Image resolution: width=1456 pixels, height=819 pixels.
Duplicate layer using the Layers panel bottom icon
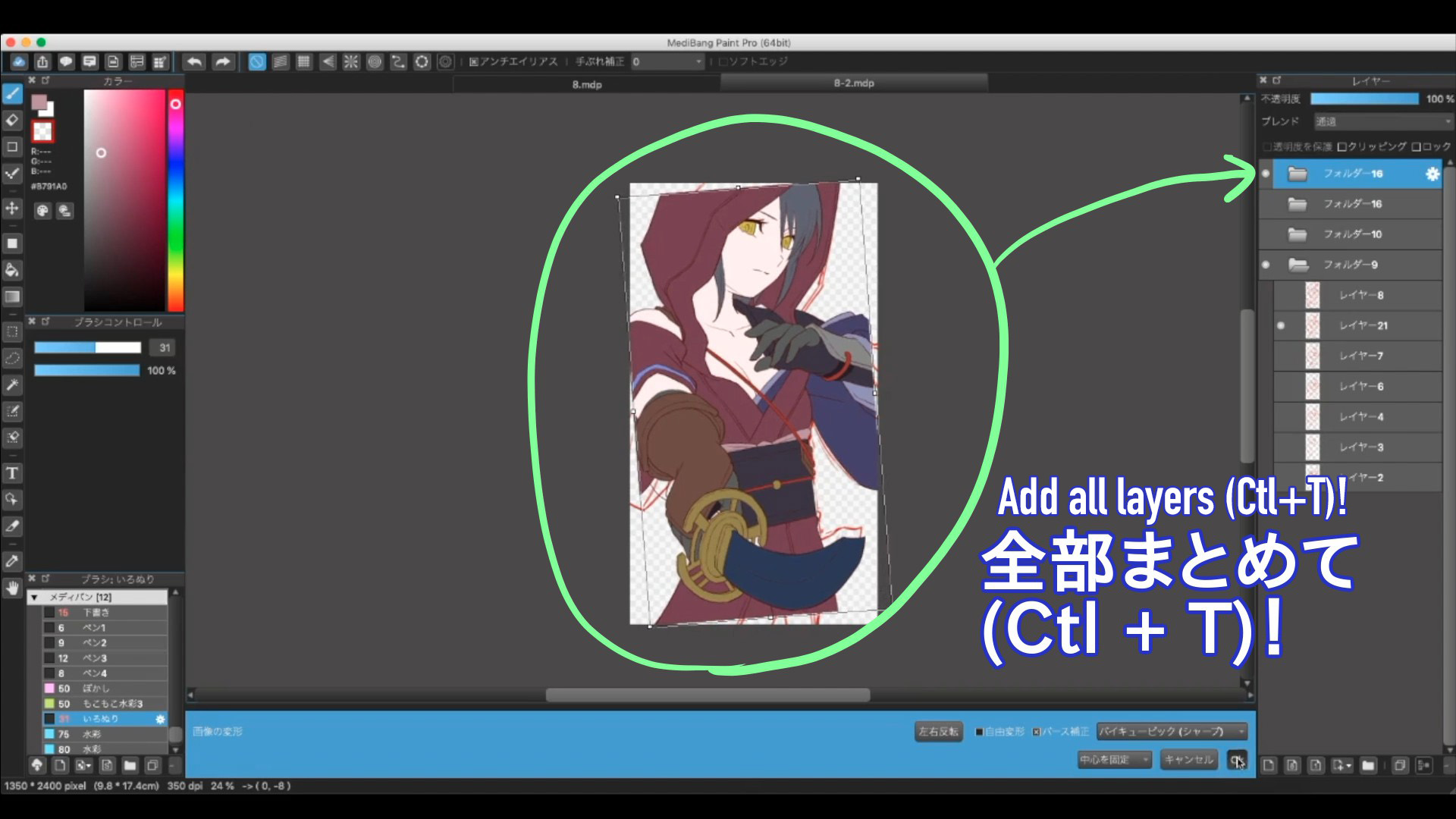pyautogui.click(x=1400, y=765)
